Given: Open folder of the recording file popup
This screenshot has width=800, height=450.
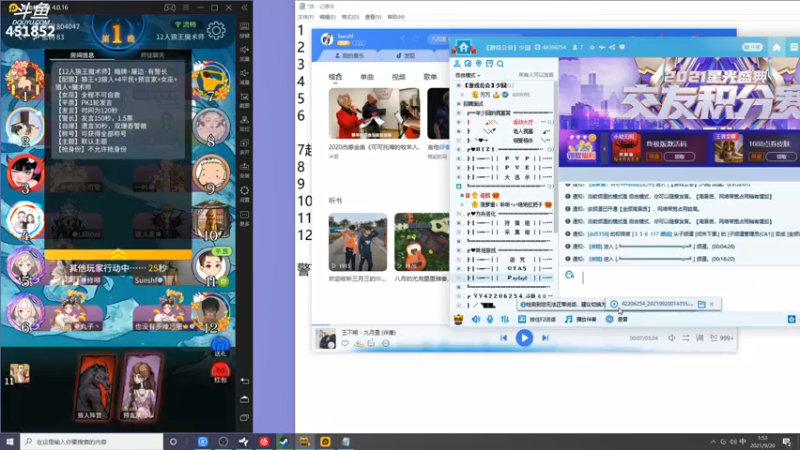Looking at the screenshot, I should pyautogui.click(x=702, y=304).
